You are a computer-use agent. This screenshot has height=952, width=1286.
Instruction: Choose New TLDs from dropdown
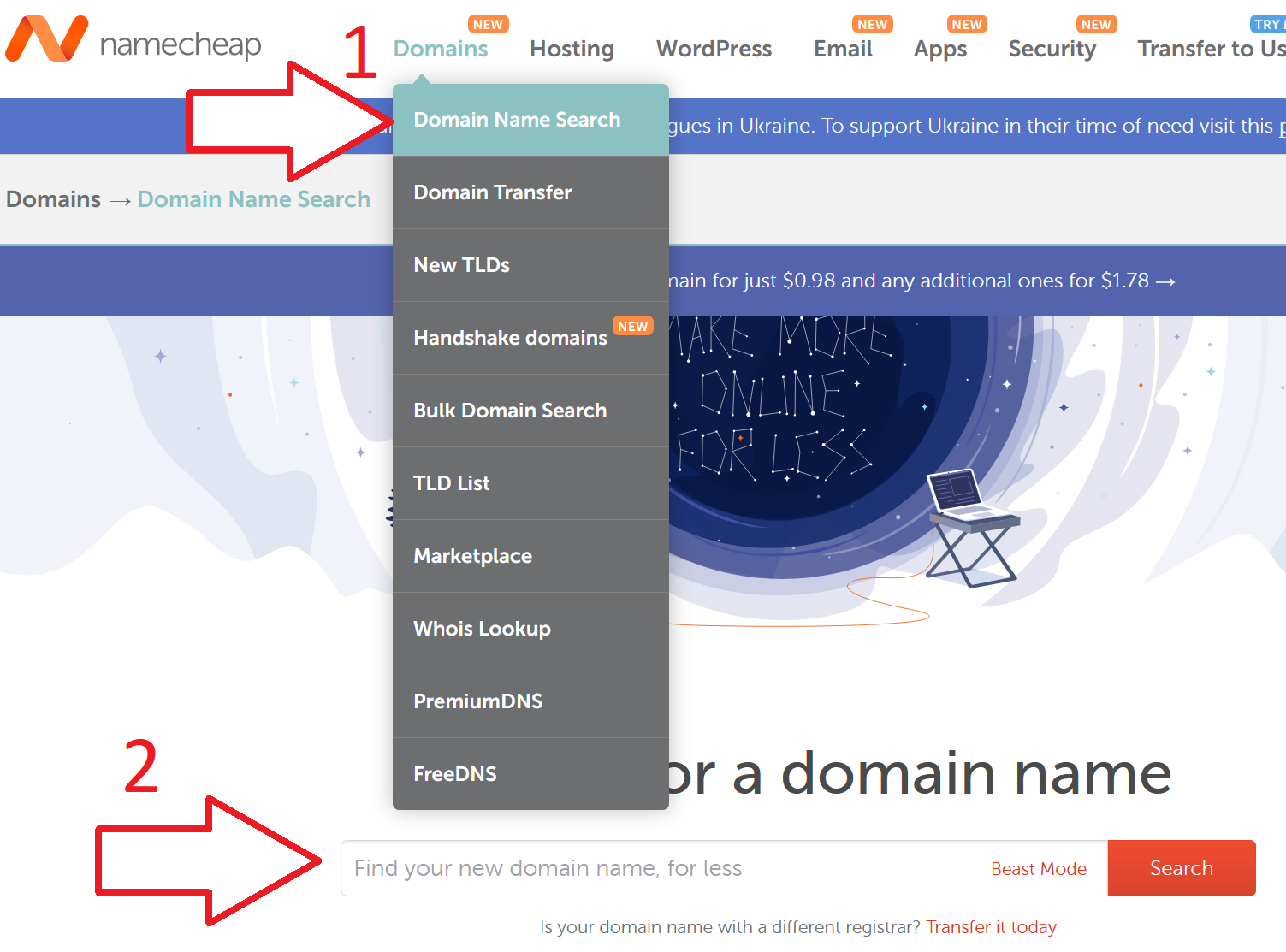pos(530,265)
